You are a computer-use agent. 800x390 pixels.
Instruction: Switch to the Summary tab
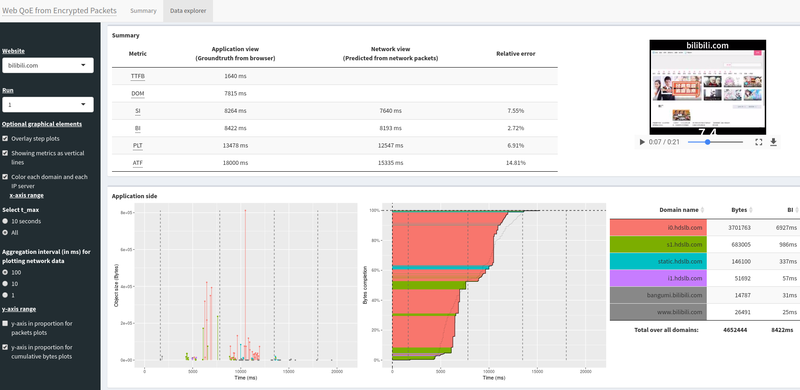point(143,11)
